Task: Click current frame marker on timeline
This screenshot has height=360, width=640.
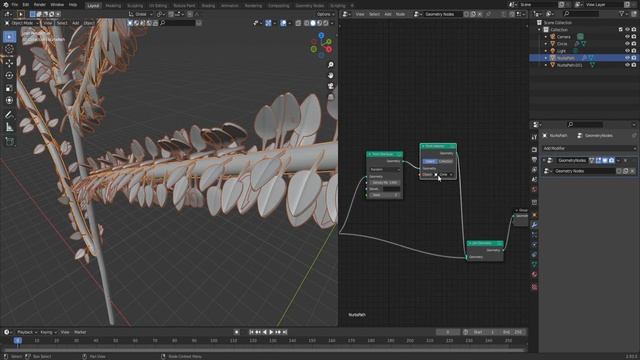Action: (18, 340)
